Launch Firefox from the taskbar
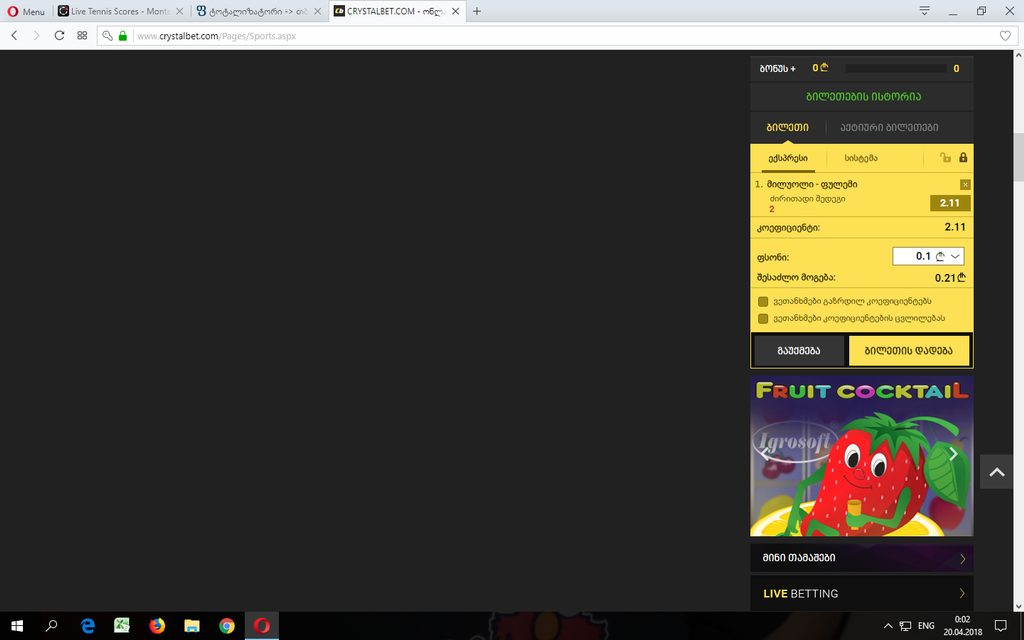Screen dimensions: 1024x640 tap(157, 626)
